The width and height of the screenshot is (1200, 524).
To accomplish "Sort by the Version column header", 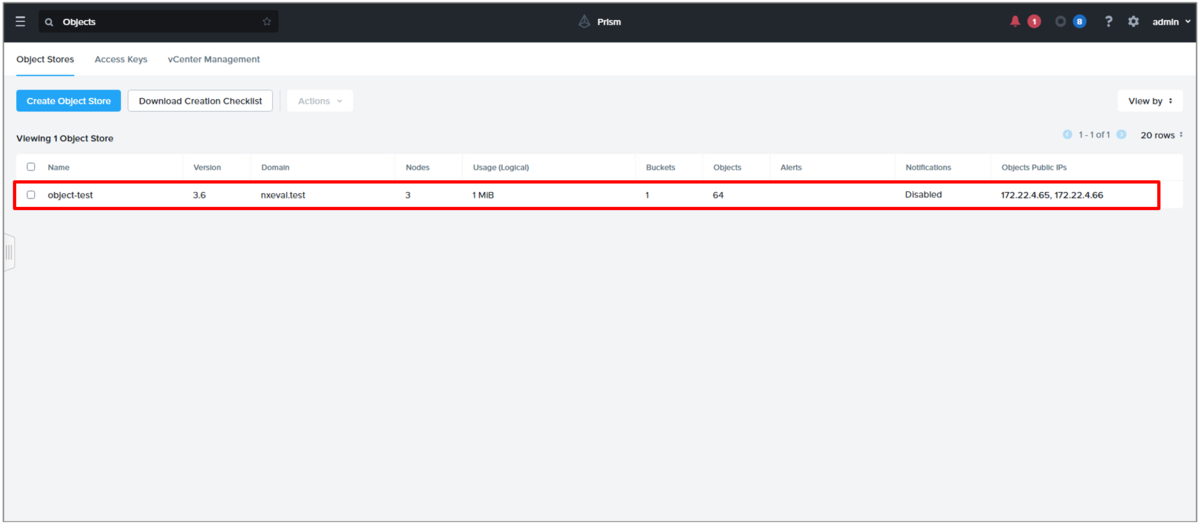I will 207,167.
